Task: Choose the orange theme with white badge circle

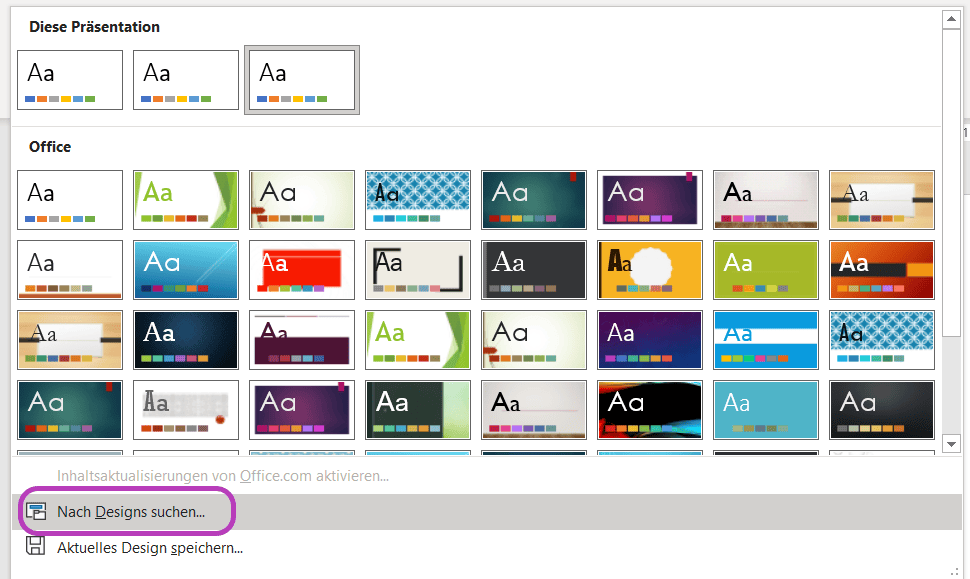Action: (650, 270)
